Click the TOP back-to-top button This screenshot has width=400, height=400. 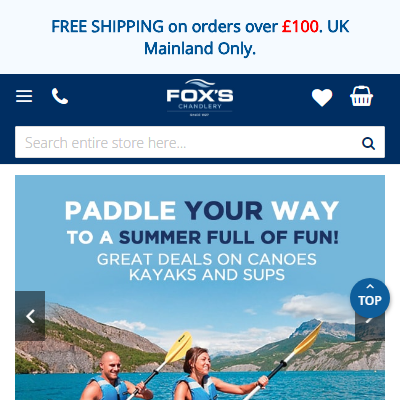(x=370, y=298)
